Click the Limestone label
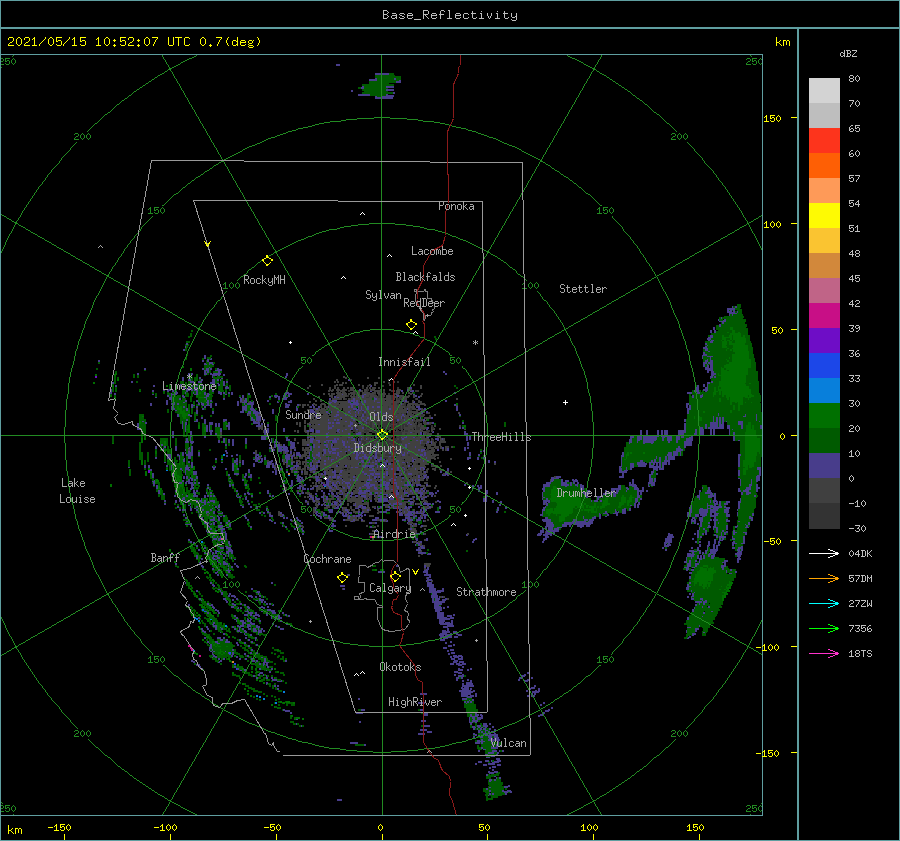 click(x=189, y=386)
